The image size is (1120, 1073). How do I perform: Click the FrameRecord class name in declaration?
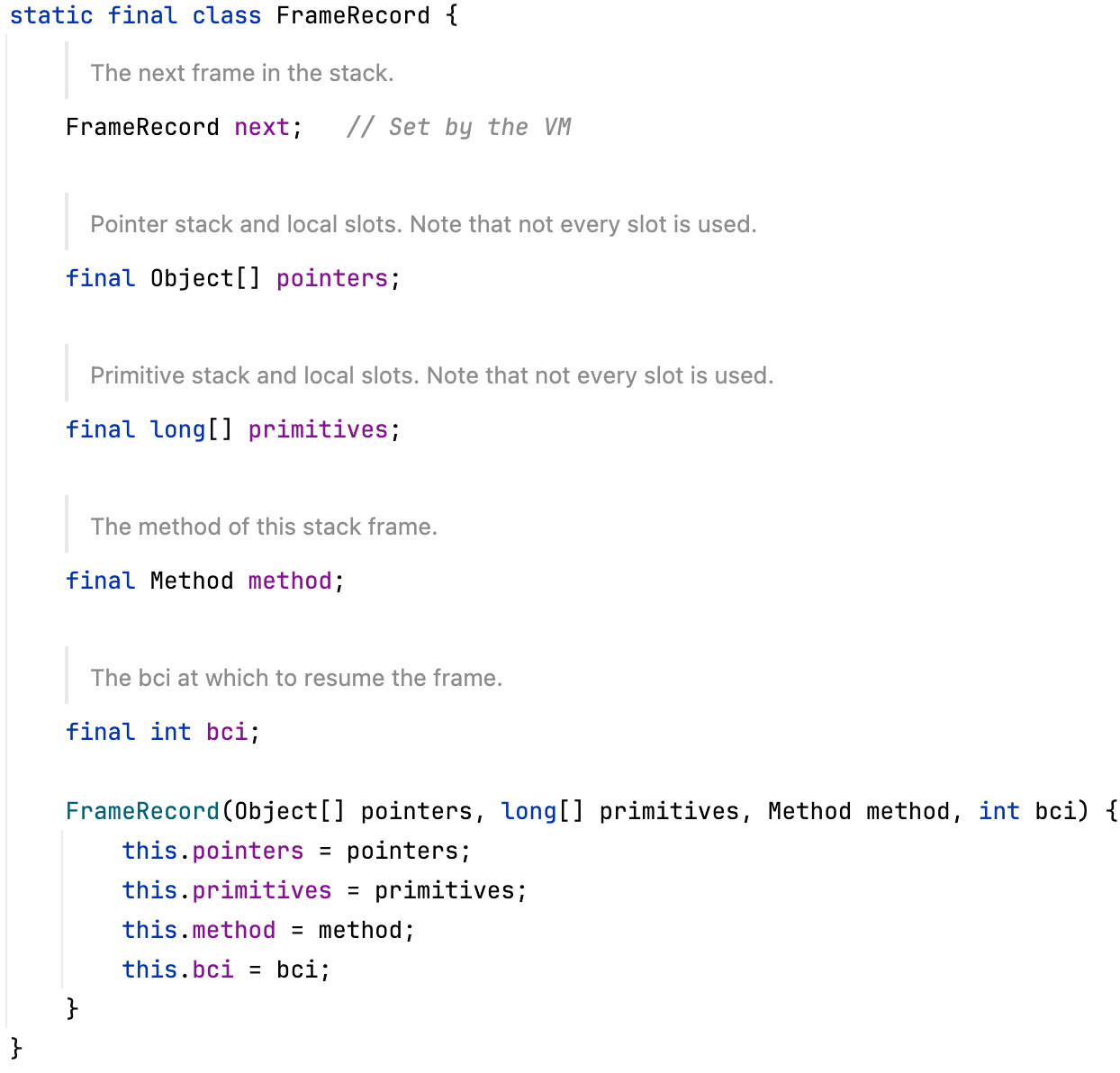pyautogui.click(x=353, y=15)
